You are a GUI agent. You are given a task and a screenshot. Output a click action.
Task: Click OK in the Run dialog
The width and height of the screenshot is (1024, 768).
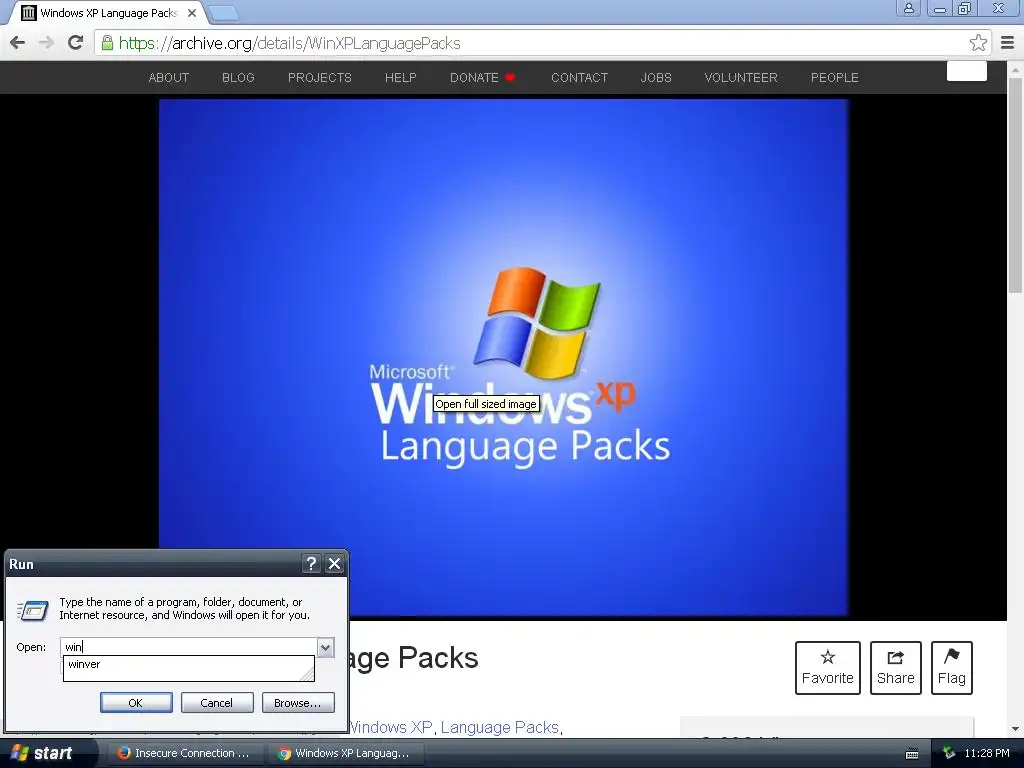[136, 703]
